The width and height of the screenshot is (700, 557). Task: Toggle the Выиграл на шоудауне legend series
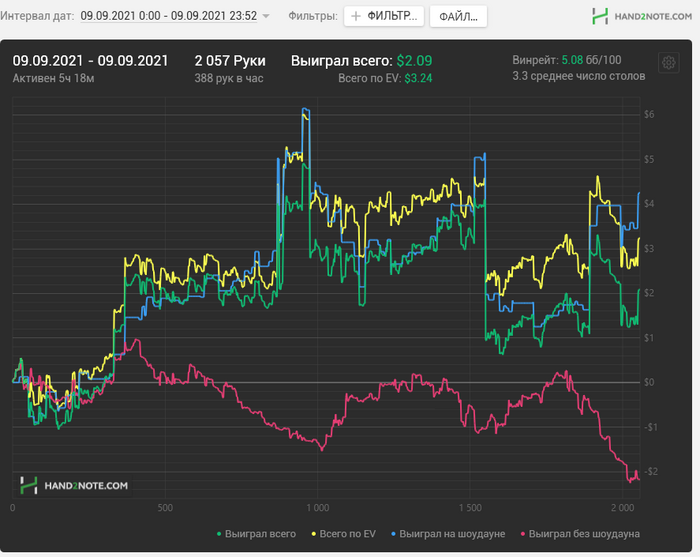[x=448, y=534]
